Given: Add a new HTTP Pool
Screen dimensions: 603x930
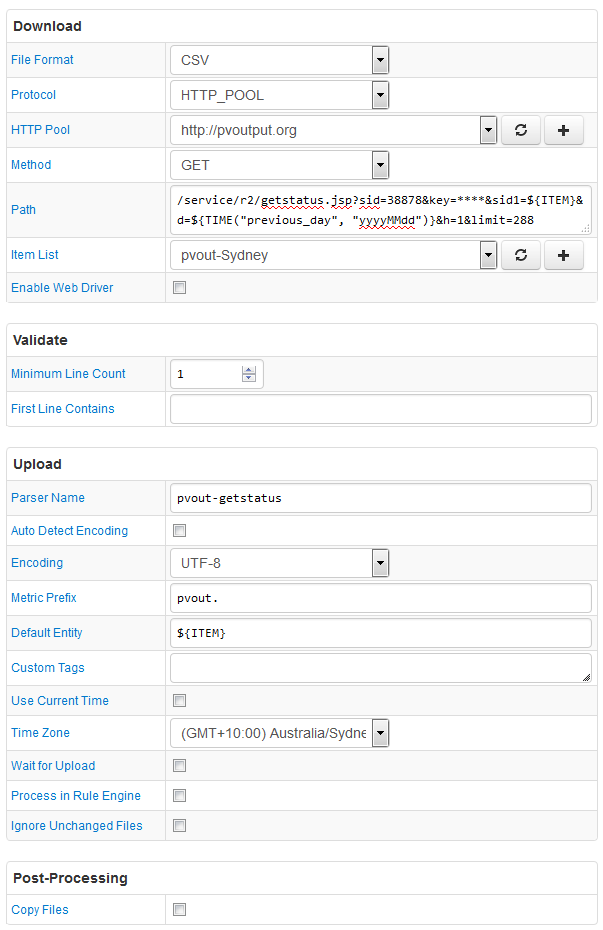Looking at the screenshot, I should [563, 130].
